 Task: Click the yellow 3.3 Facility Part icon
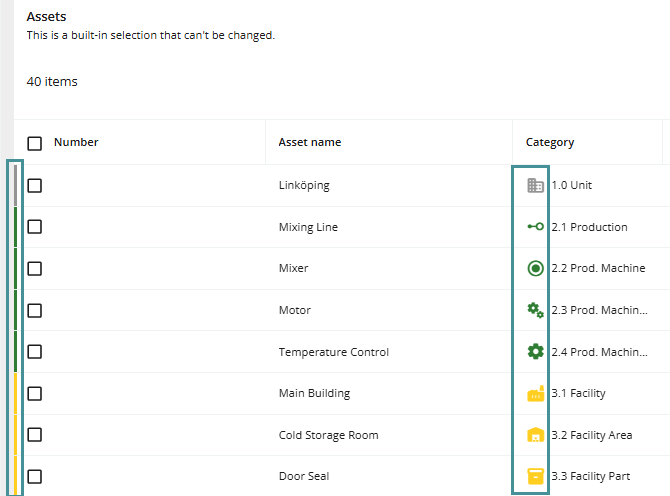tap(535, 476)
